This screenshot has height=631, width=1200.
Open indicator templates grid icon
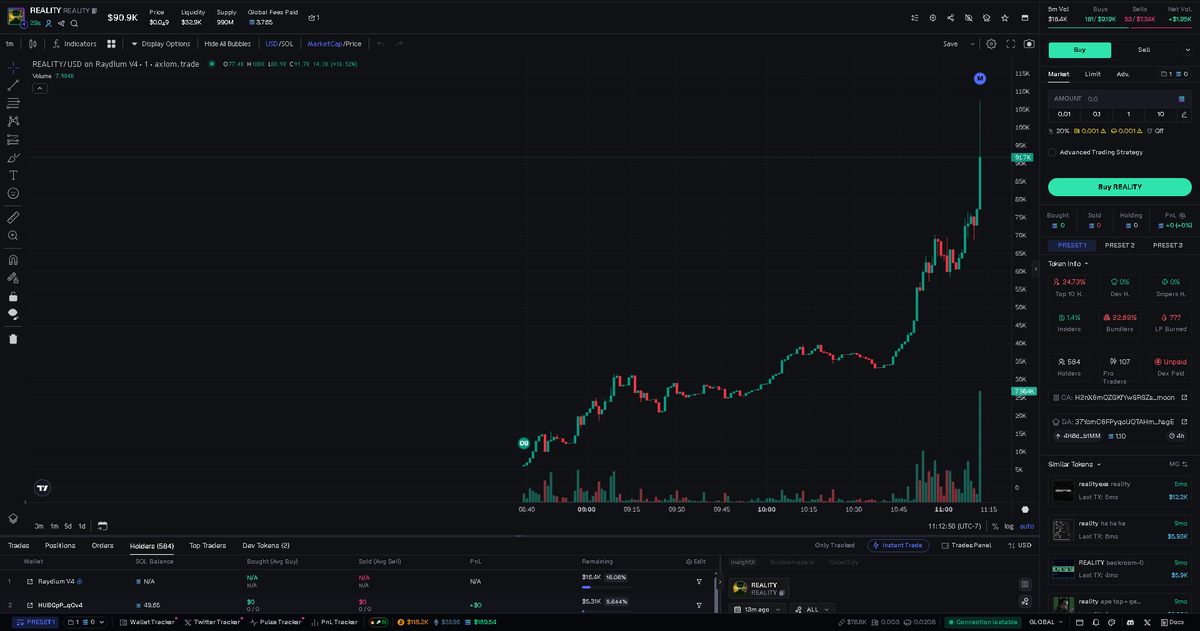click(112, 44)
